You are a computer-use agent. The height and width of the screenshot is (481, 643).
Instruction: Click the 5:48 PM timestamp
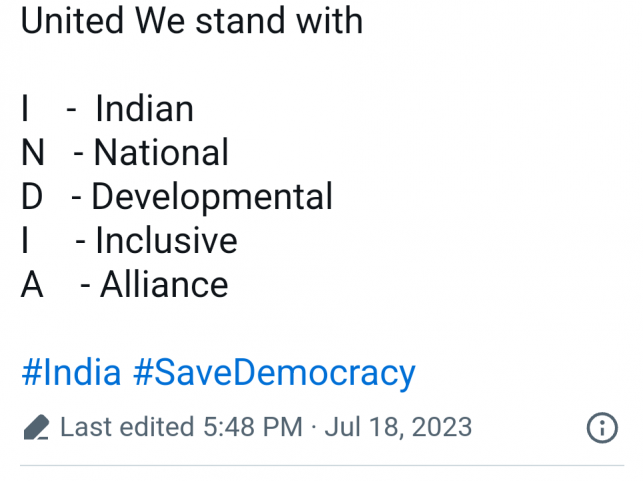click(x=253, y=428)
